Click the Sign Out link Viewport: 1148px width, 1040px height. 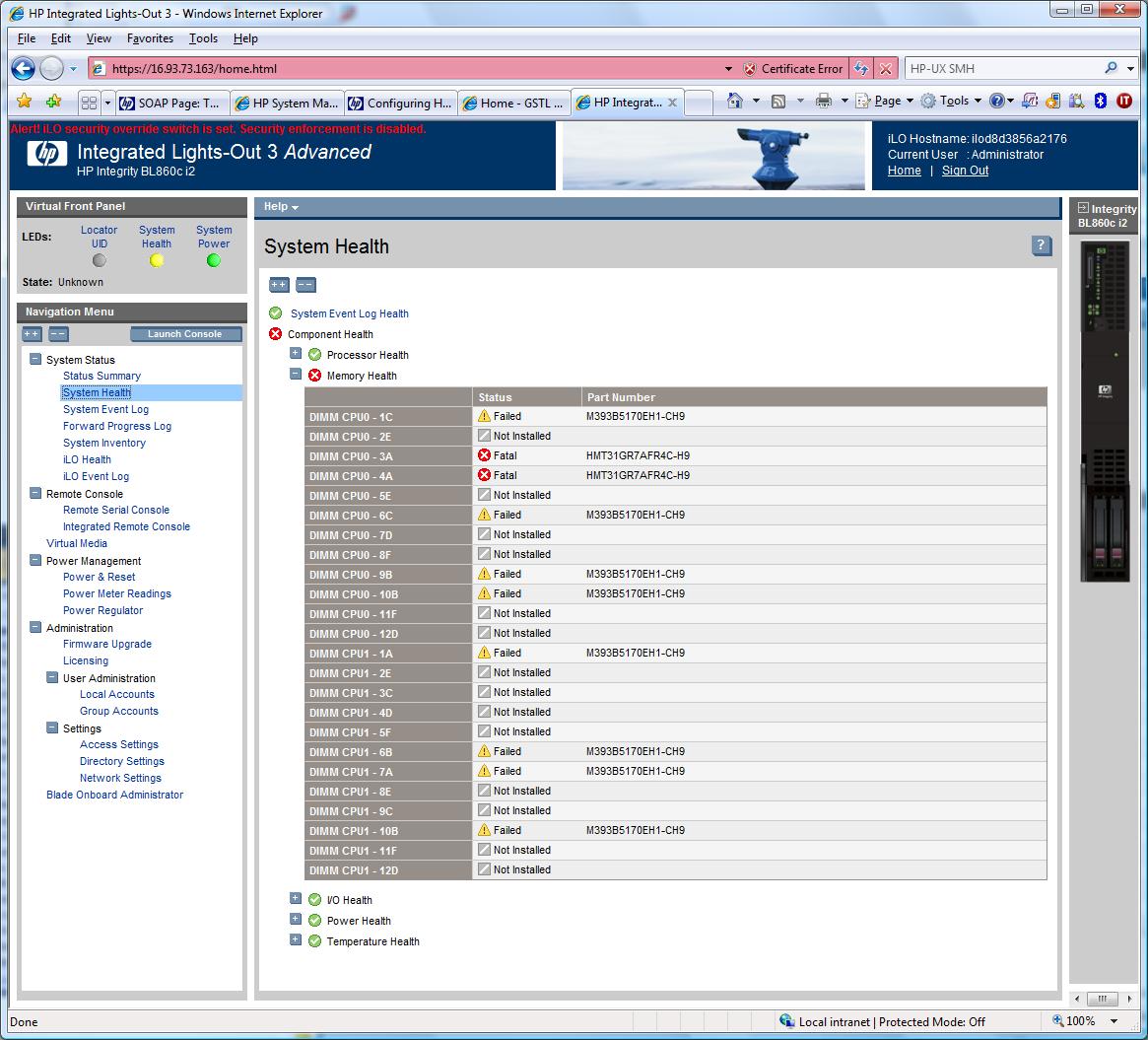(x=965, y=171)
